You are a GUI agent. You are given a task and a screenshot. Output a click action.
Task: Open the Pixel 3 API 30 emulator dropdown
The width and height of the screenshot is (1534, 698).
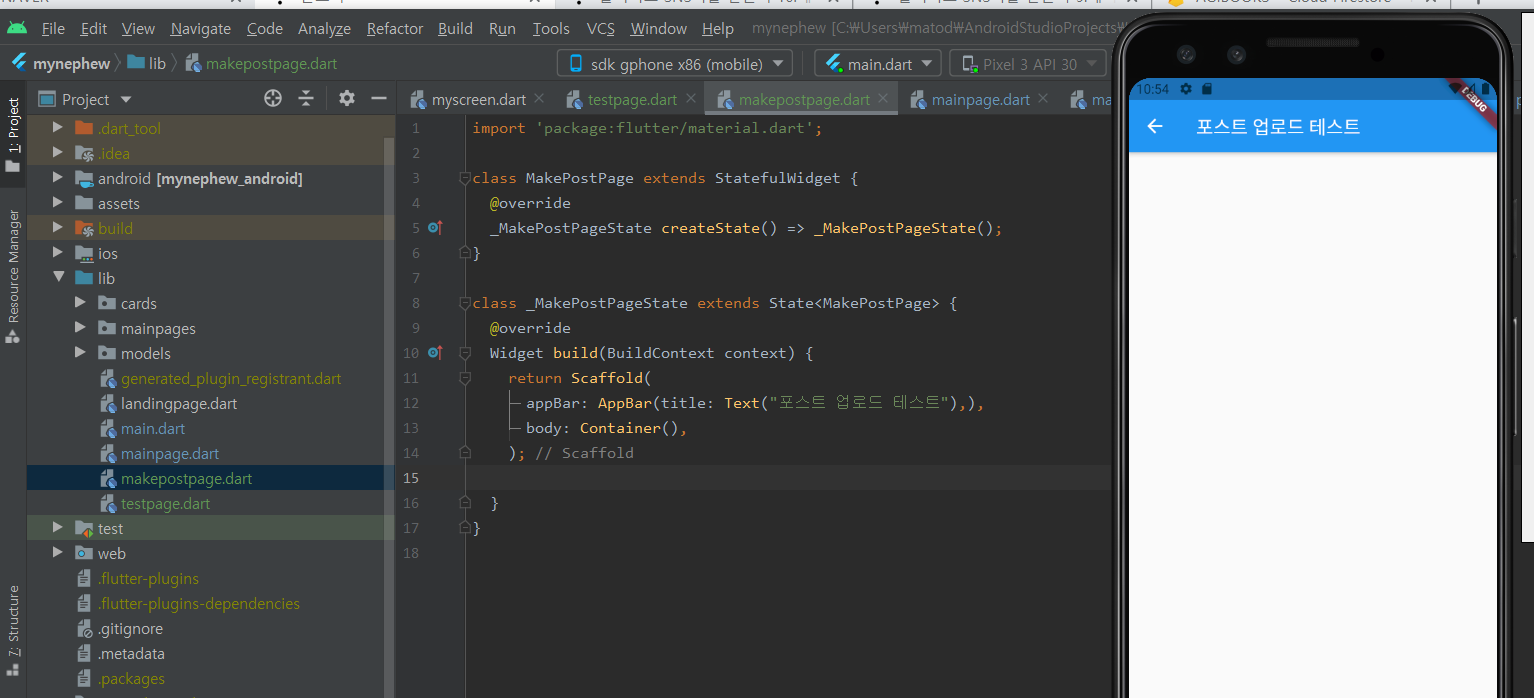[x=1030, y=64]
